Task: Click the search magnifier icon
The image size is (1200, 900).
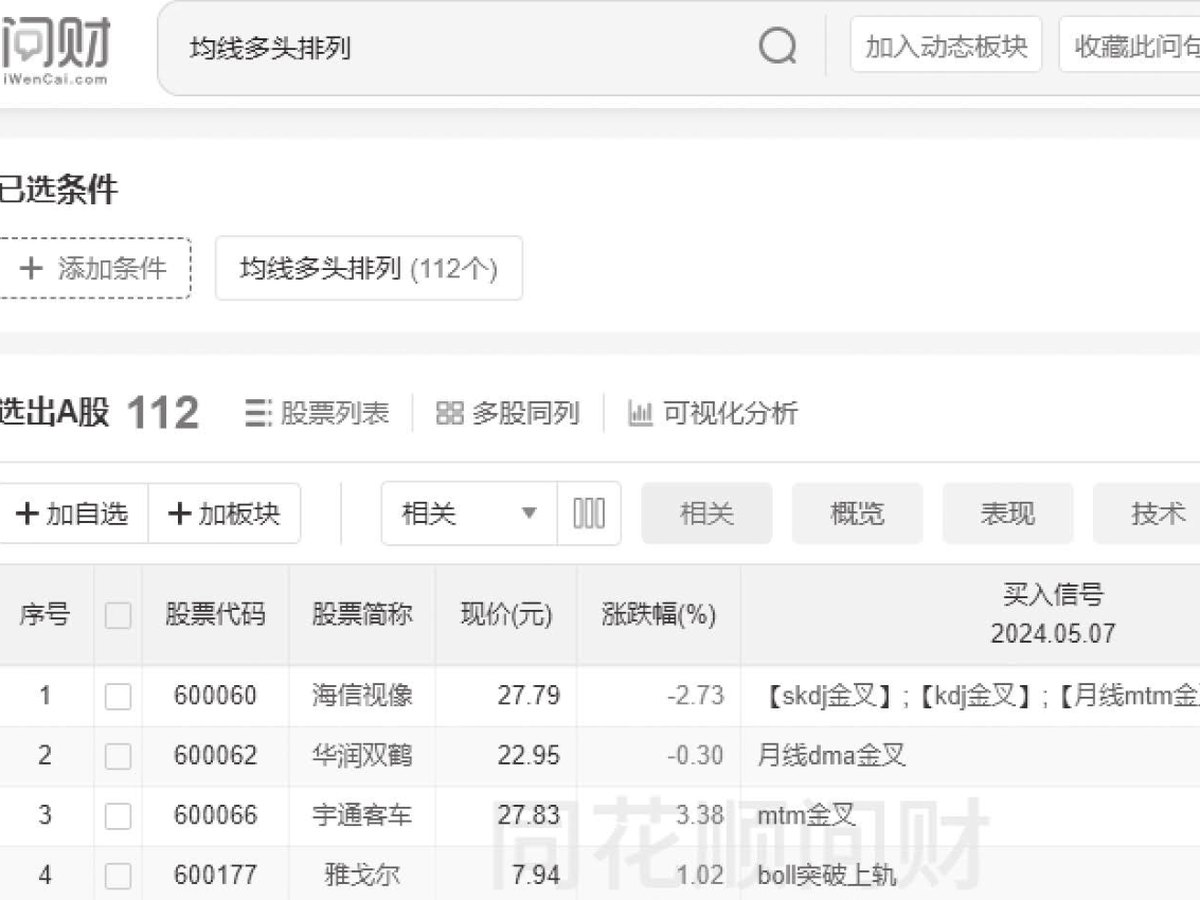Action: pyautogui.click(x=777, y=46)
